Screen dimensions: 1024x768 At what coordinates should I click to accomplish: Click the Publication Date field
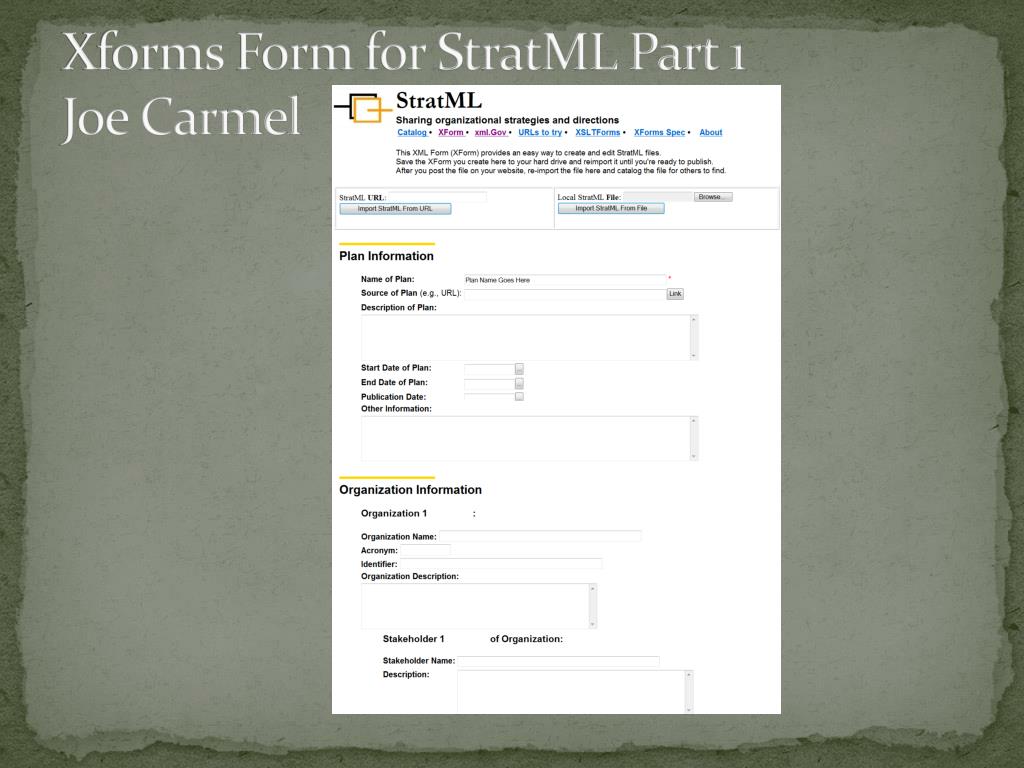coord(489,396)
